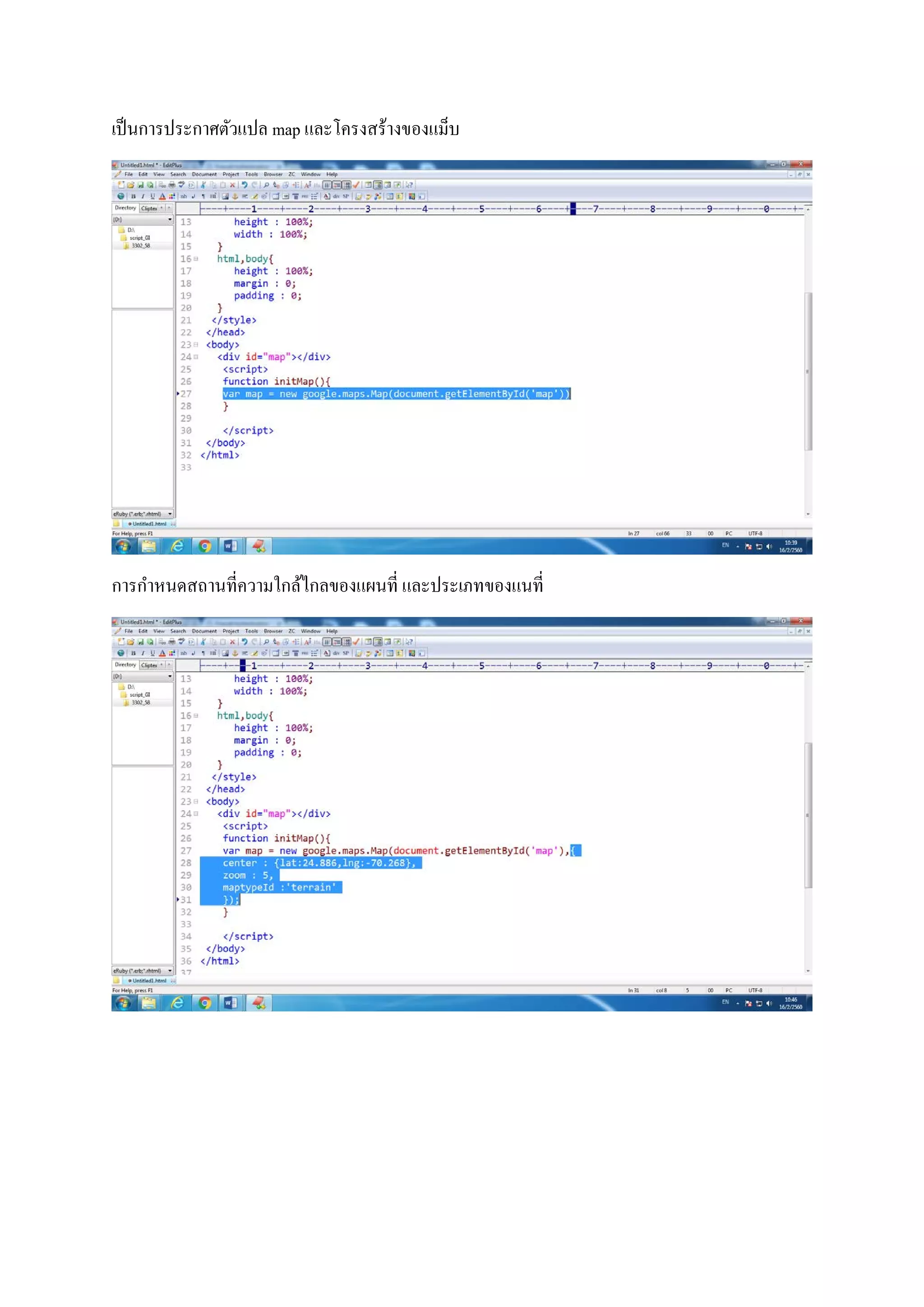Click globe browser icon in bottom EditPlus toolbar

tap(120, 653)
